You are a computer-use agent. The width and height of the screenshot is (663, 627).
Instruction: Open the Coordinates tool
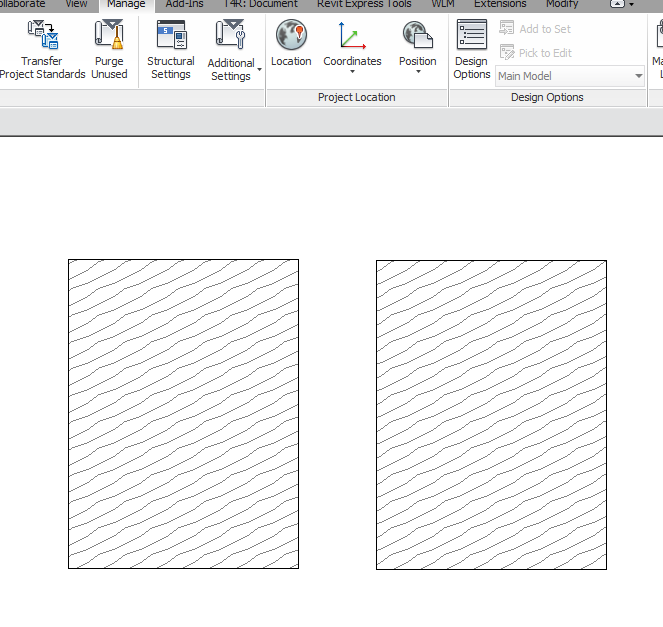pyautogui.click(x=352, y=47)
